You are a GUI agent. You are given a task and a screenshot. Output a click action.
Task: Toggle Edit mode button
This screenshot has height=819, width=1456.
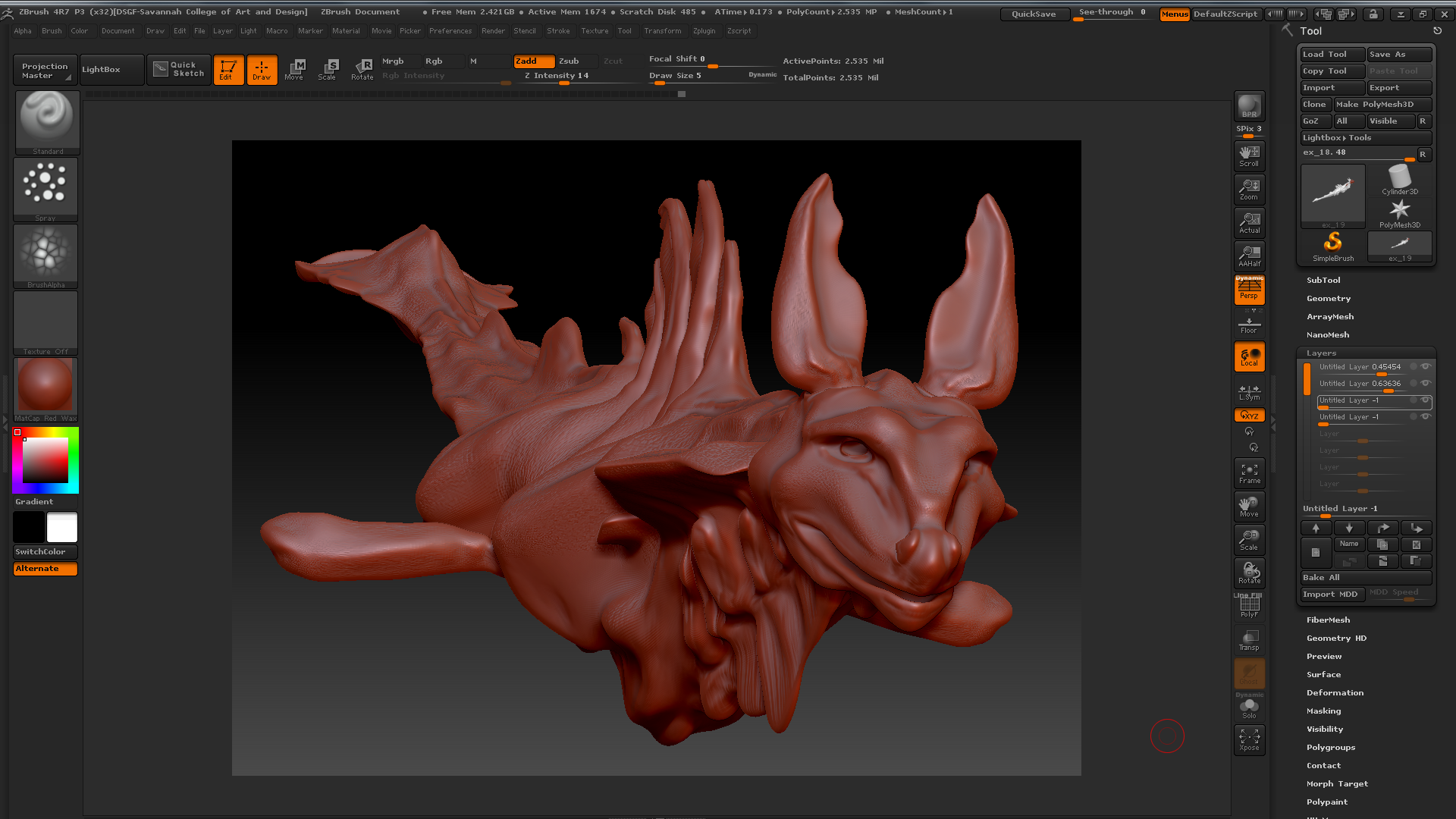click(228, 70)
